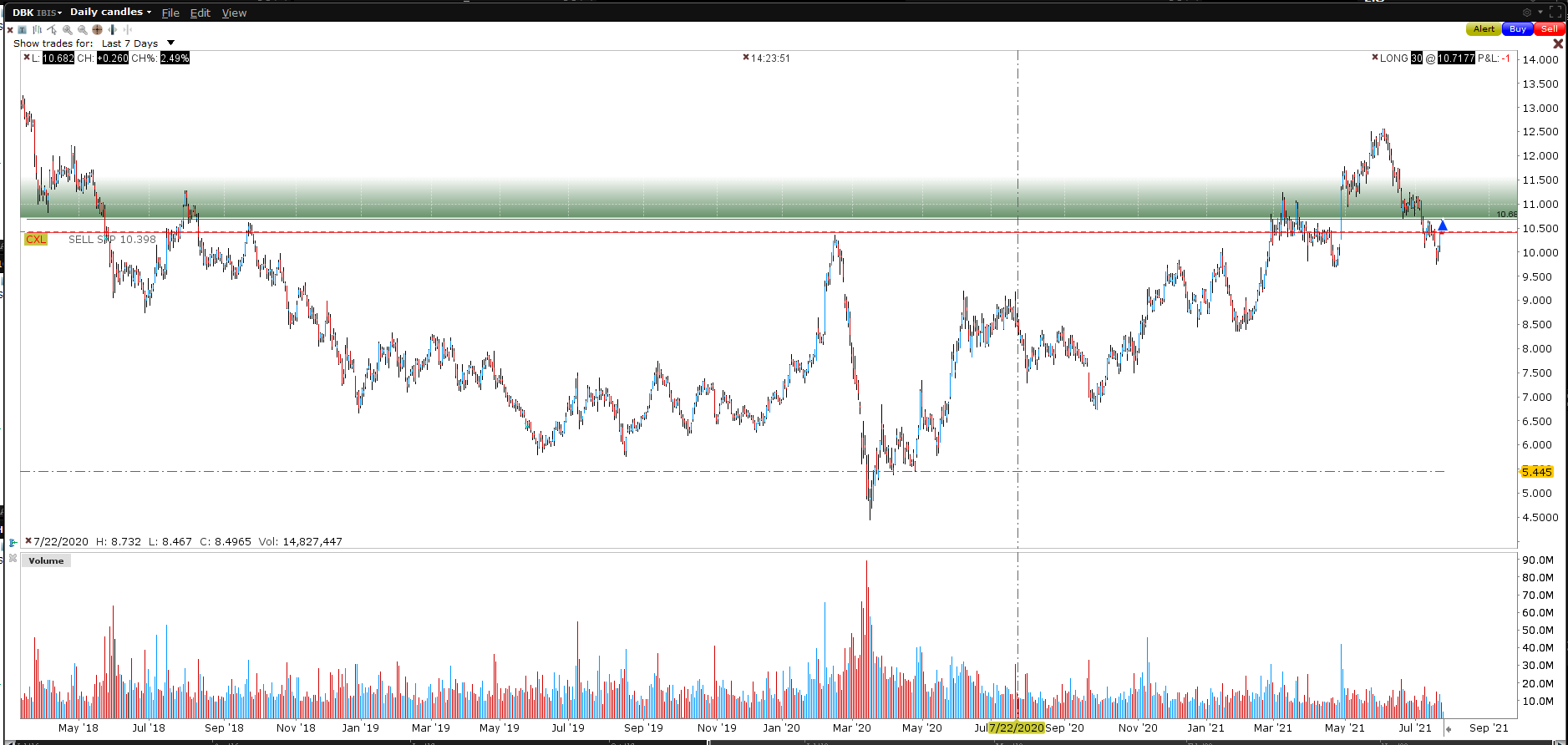Click the expand time-axis arrows icon
Screen dimensions: 1568x745
click(112, 30)
